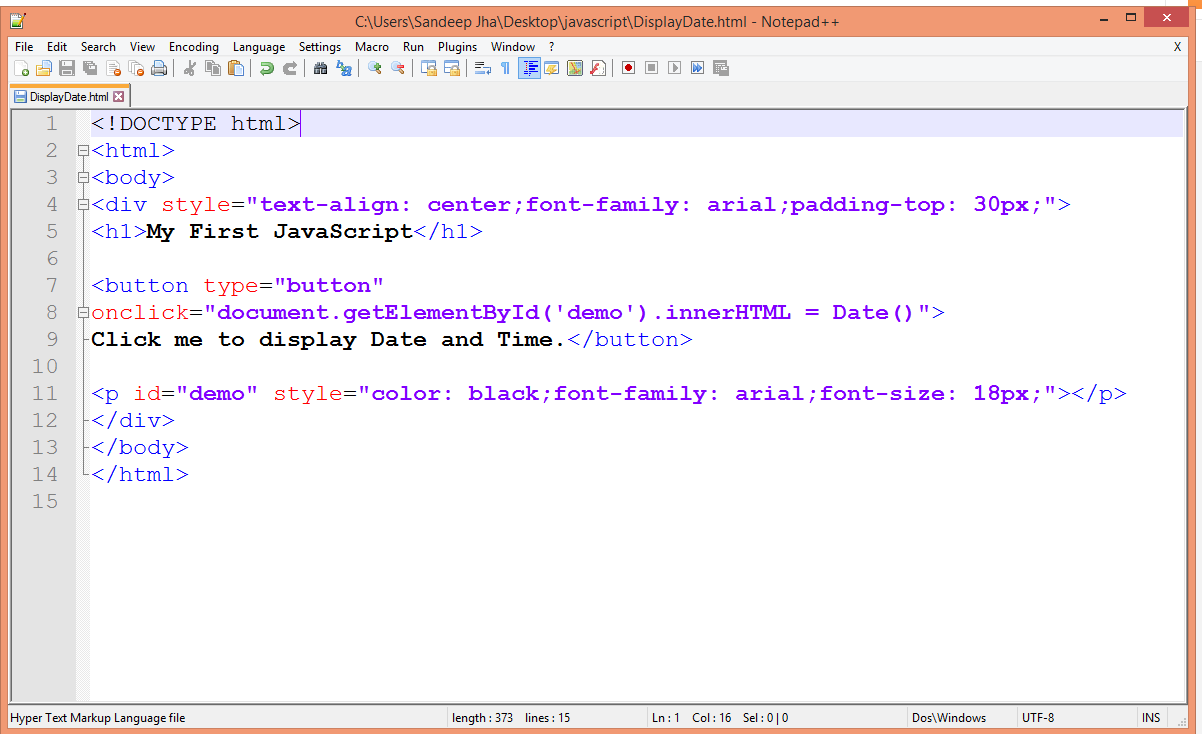Image resolution: width=1202 pixels, height=734 pixels.
Task: Click the UTF-8 encoding status bar field
Action: click(x=1037, y=717)
